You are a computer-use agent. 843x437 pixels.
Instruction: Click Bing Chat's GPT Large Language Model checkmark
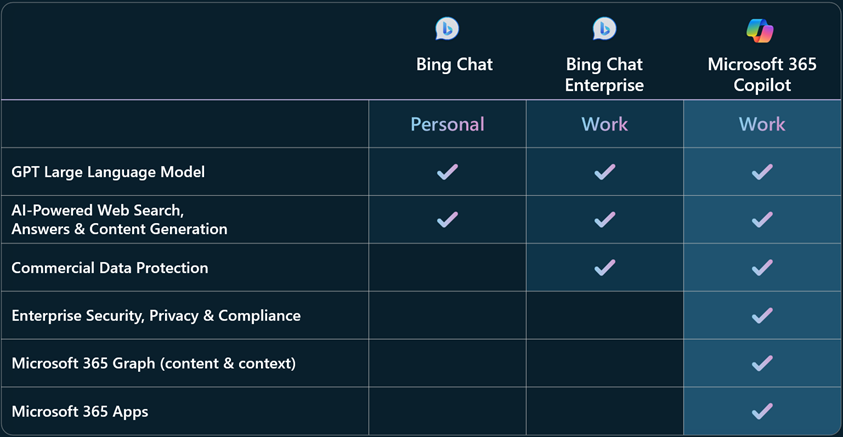tap(447, 172)
